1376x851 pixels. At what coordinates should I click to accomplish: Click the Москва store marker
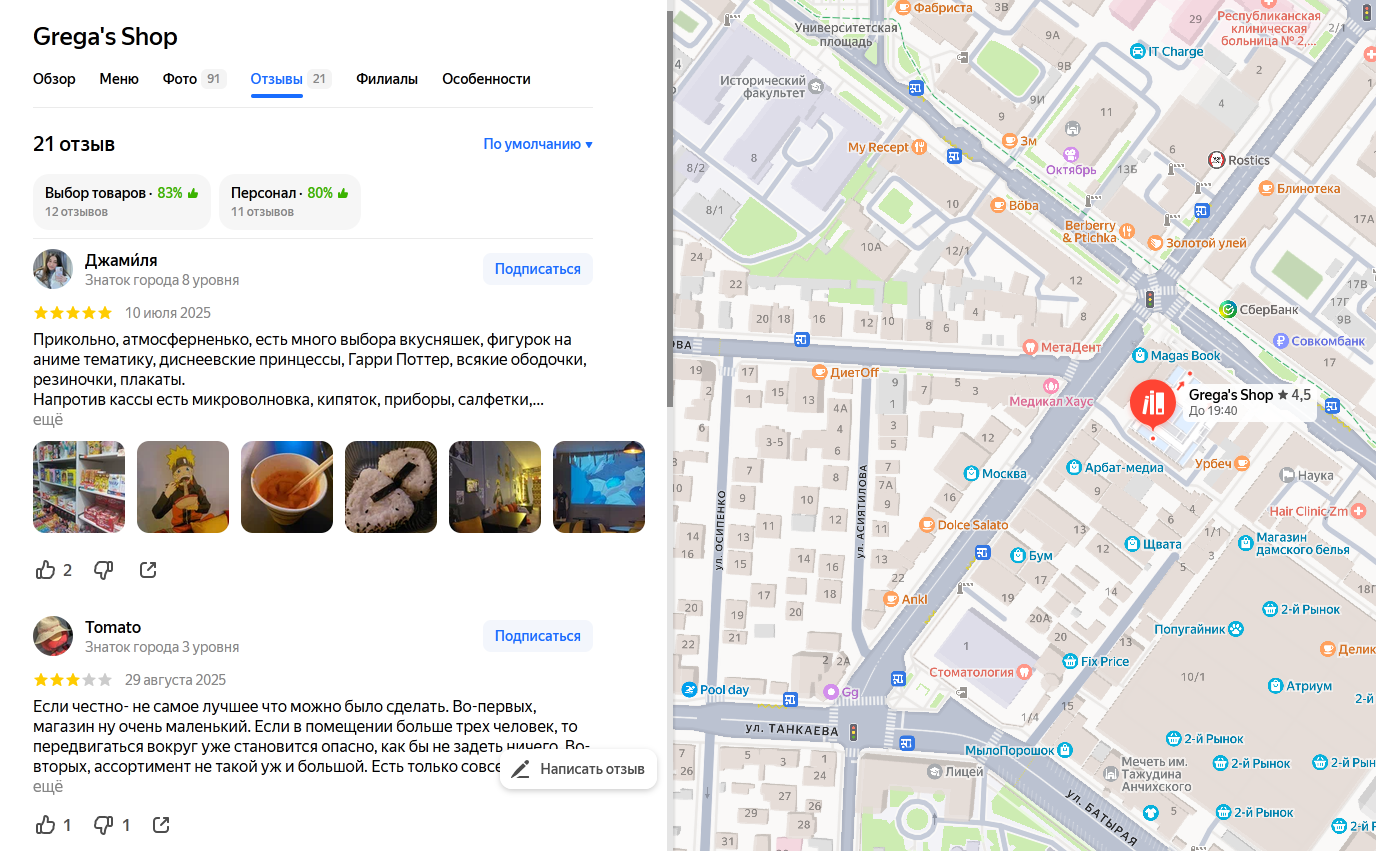pyautogui.click(x=970, y=473)
